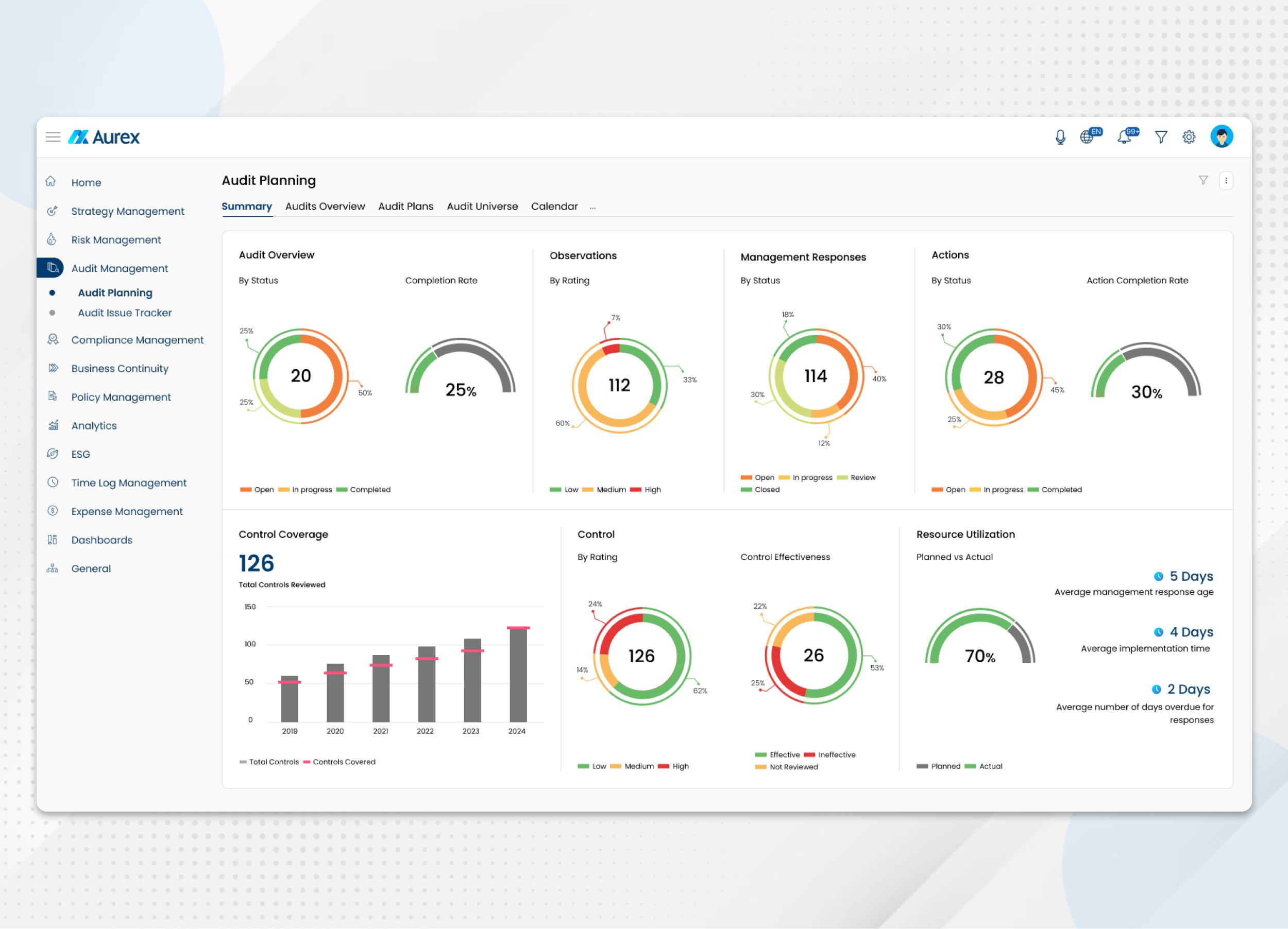
Task: Click the user avatar icon
Action: (1221, 137)
